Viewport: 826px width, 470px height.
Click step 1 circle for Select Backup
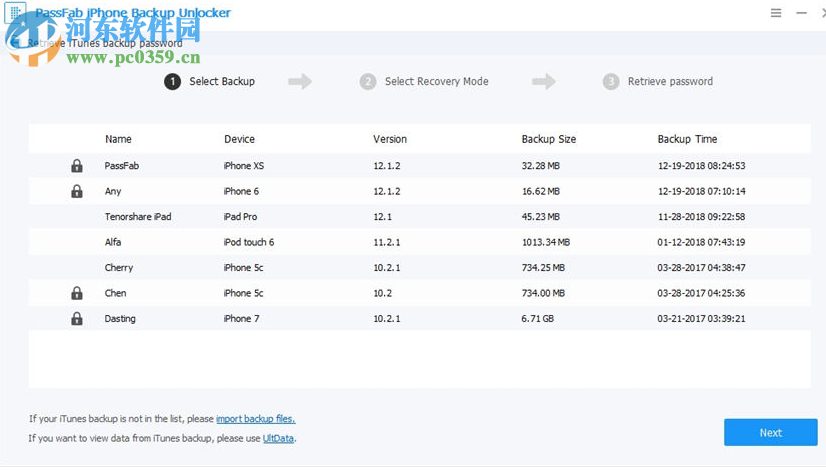pyautogui.click(x=172, y=82)
